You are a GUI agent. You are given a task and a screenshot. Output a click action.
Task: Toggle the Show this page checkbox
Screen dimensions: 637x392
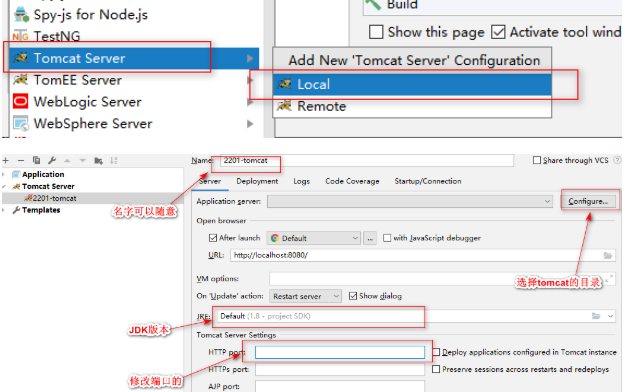[376, 32]
